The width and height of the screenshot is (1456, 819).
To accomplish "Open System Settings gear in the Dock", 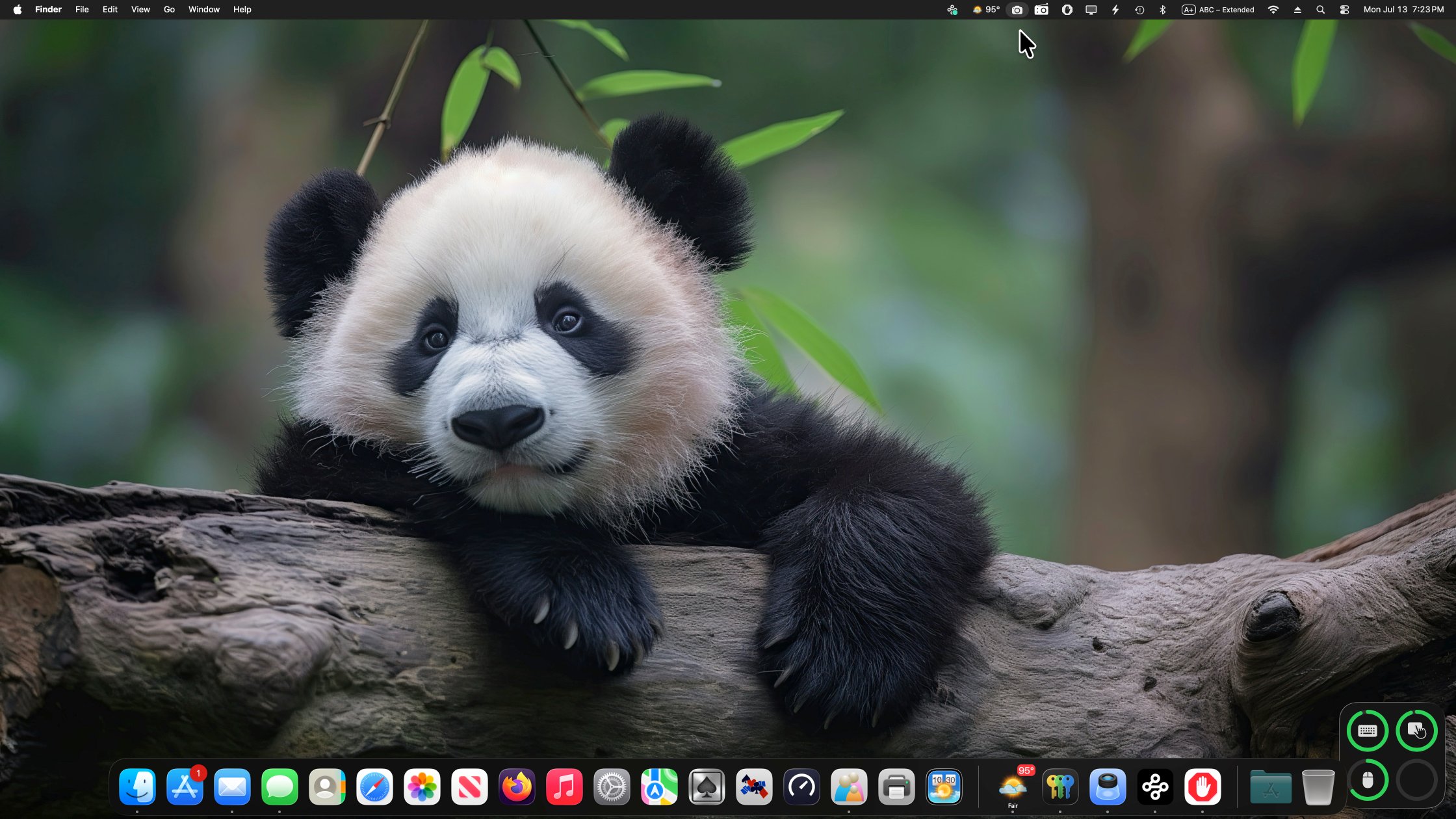I will (x=612, y=787).
